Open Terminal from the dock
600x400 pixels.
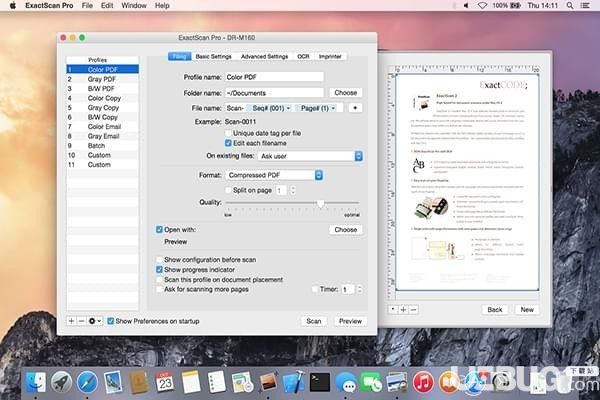320,382
